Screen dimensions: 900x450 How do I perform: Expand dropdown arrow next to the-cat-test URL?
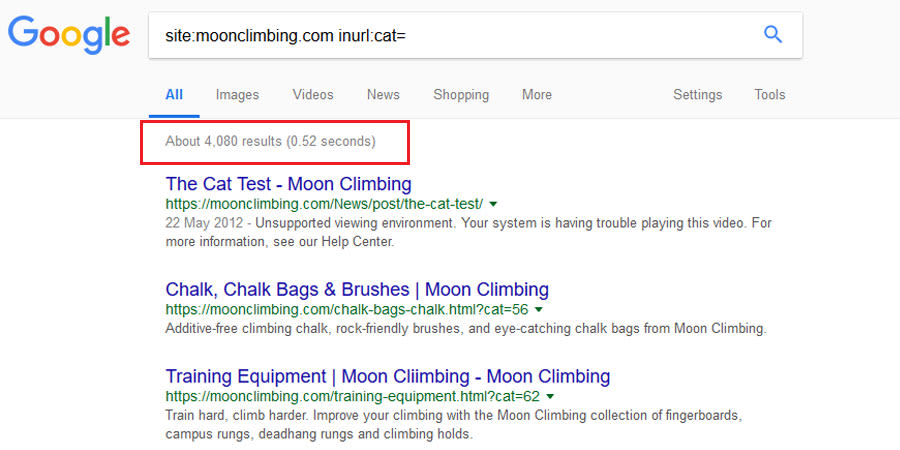pos(493,204)
